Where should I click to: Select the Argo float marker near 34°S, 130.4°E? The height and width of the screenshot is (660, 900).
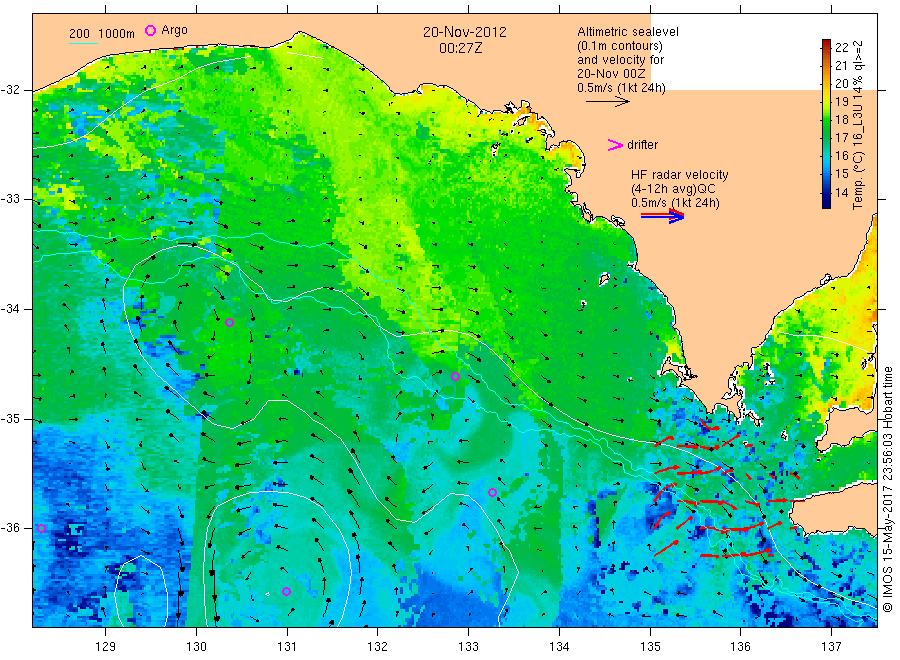click(229, 323)
